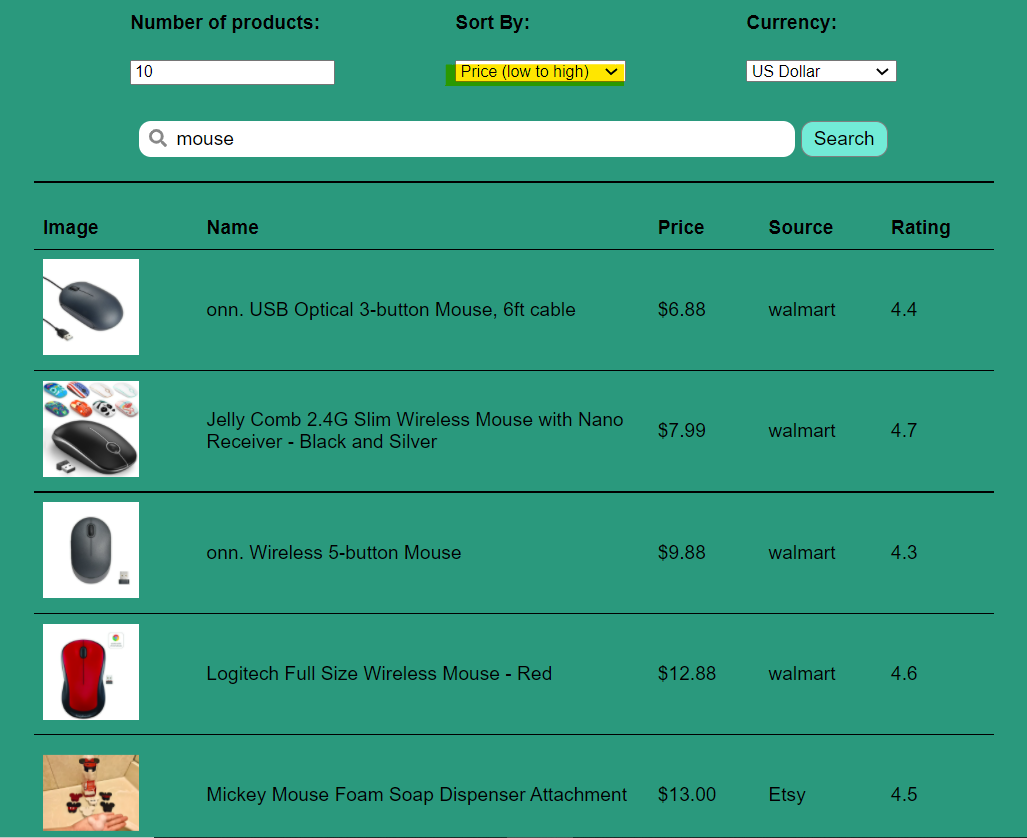
Task: Open the Currency US Dollar dropdown
Action: pyautogui.click(x=821, y=71)
